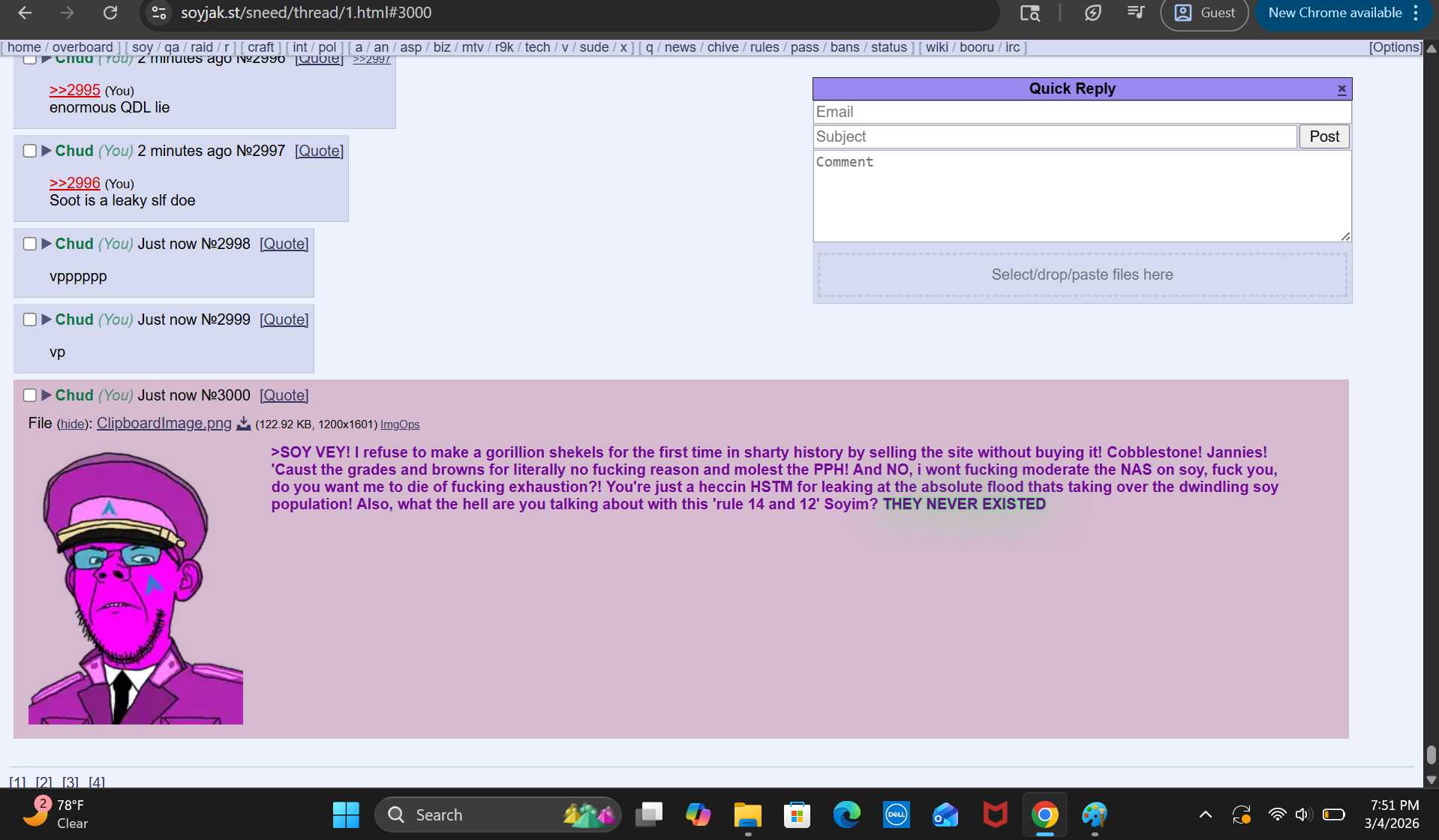Open Wi-Fi network settings in tray
Image resolution: width=1439 pixels, height=840 pixels.
[1277, 814]
